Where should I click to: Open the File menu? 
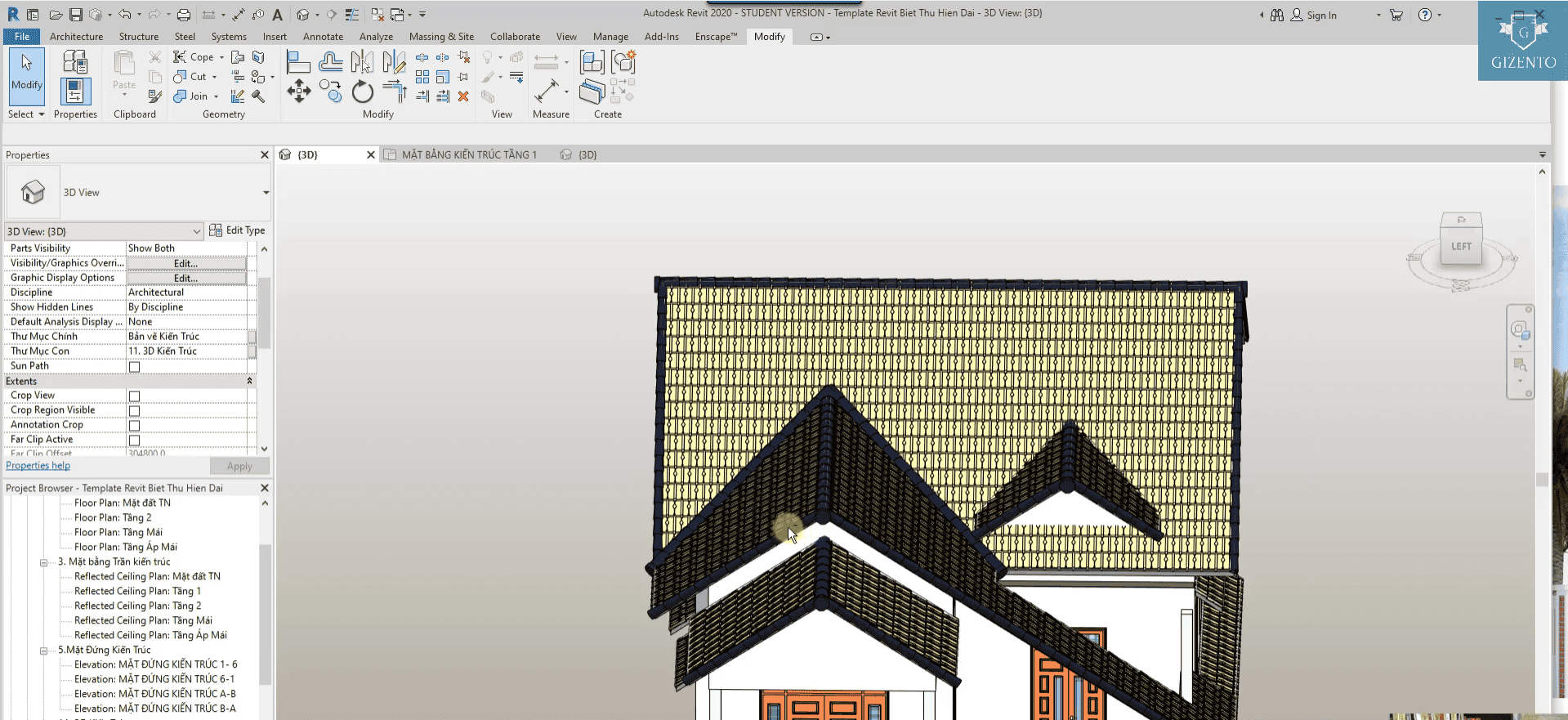[x=22, y=36]
